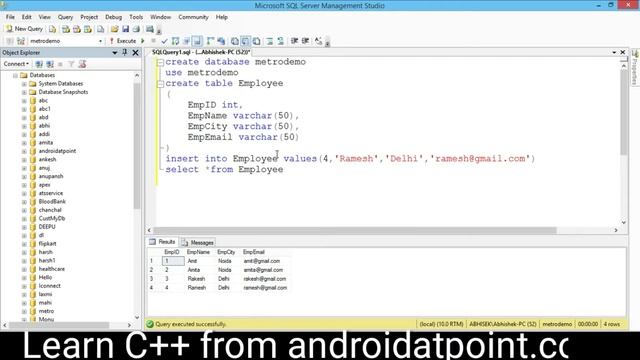Switch output to Results to Grid
Image resolution: width=640 pixels, height=360 pixels.
245,41
